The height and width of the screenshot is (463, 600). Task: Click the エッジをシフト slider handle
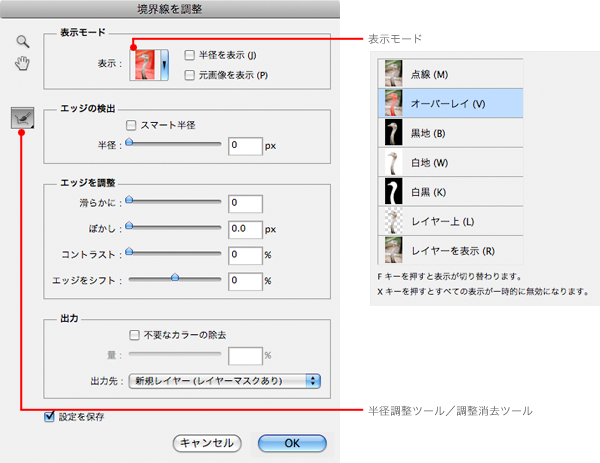tap(175, 277)
